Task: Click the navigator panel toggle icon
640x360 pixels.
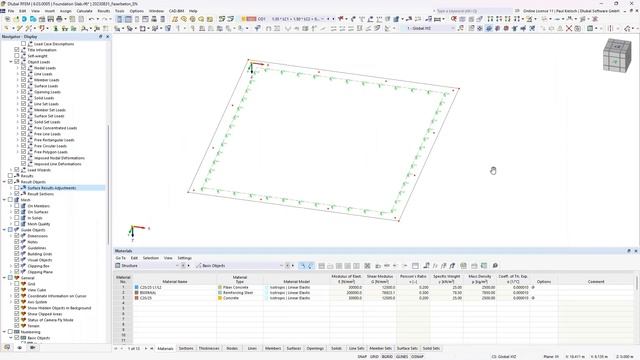Action: 119,19
